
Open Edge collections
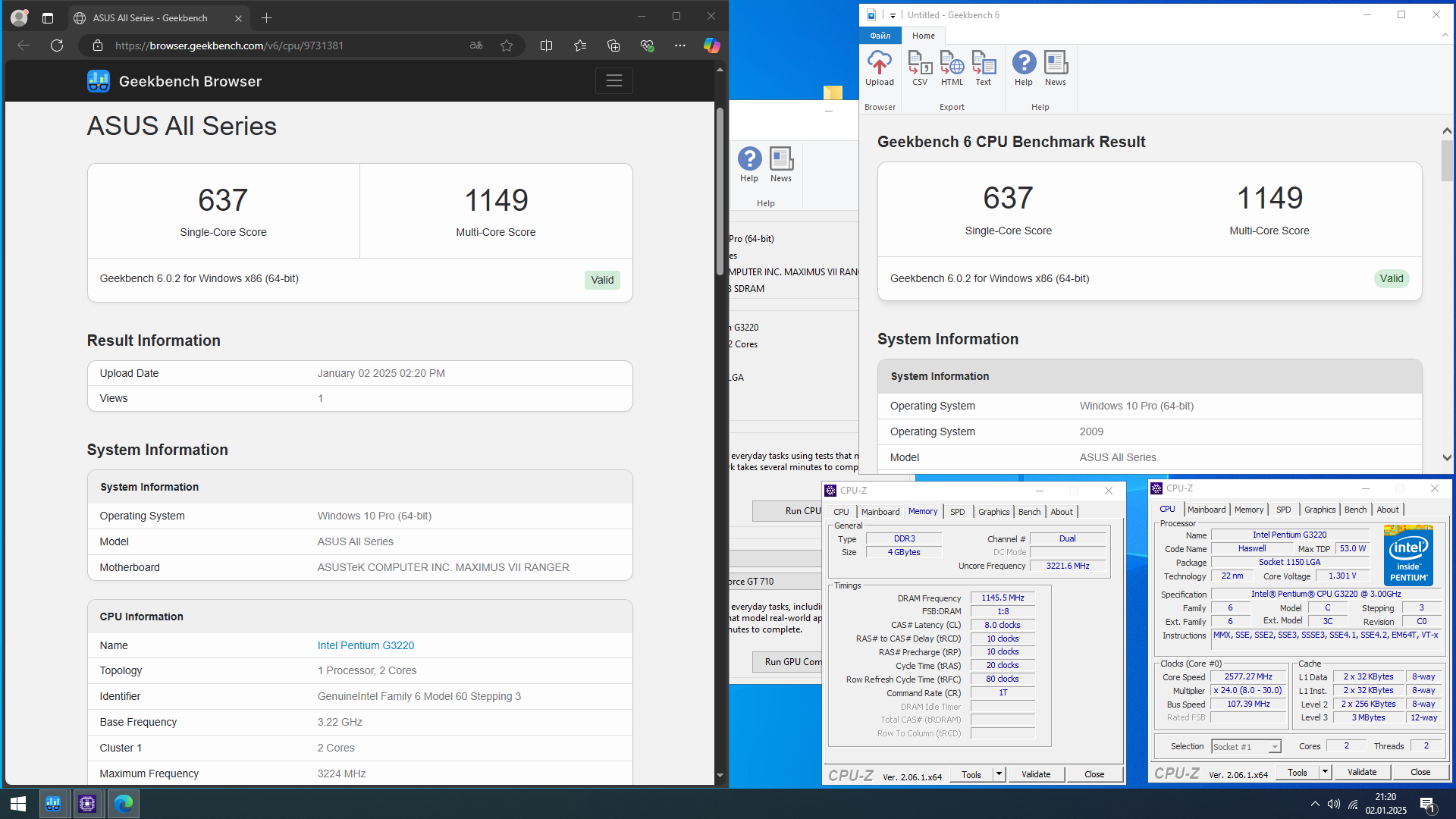pyautogui.click(x=613, y=45)
